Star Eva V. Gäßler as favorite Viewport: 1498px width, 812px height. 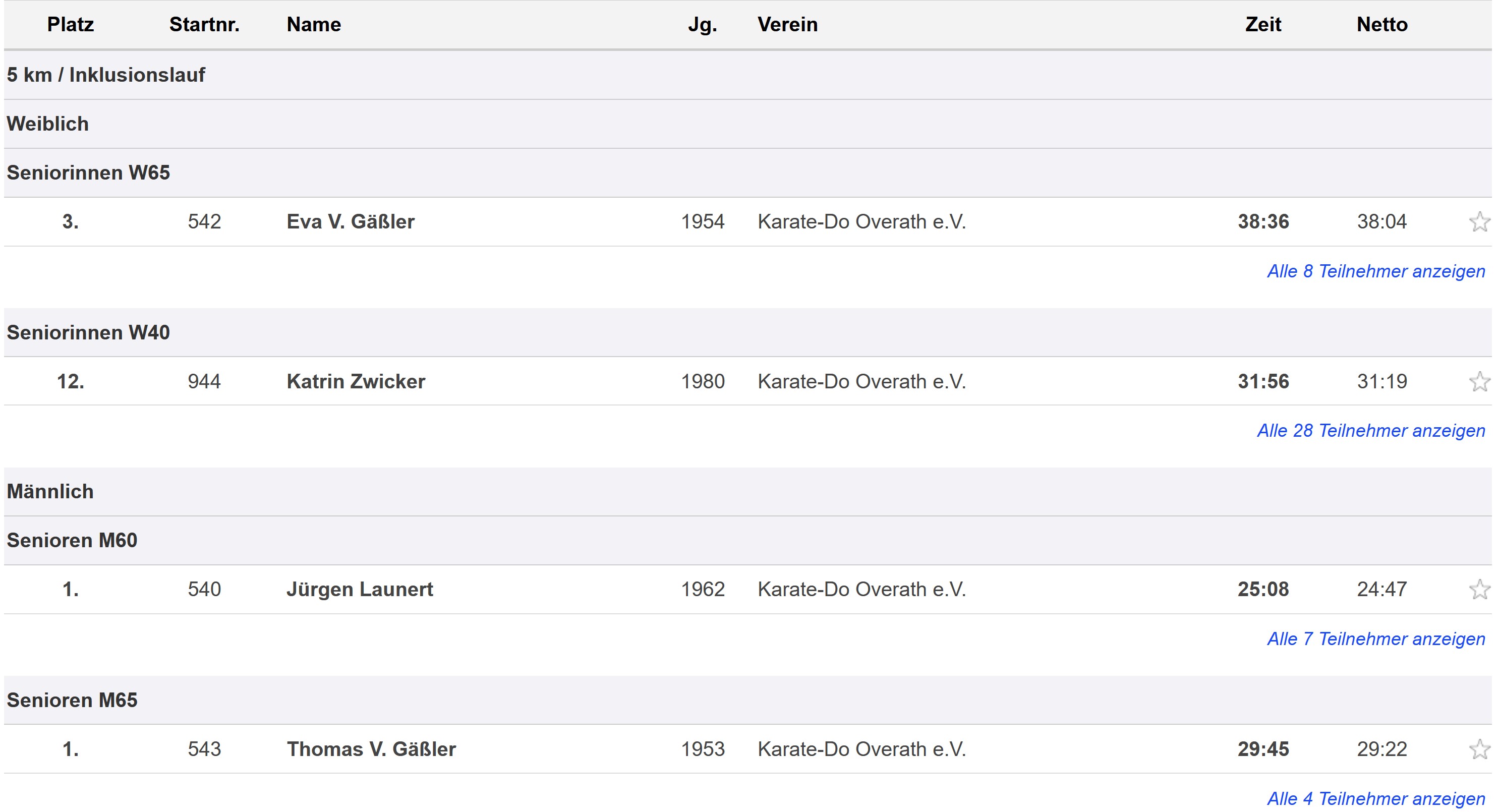pos(1479,221)
